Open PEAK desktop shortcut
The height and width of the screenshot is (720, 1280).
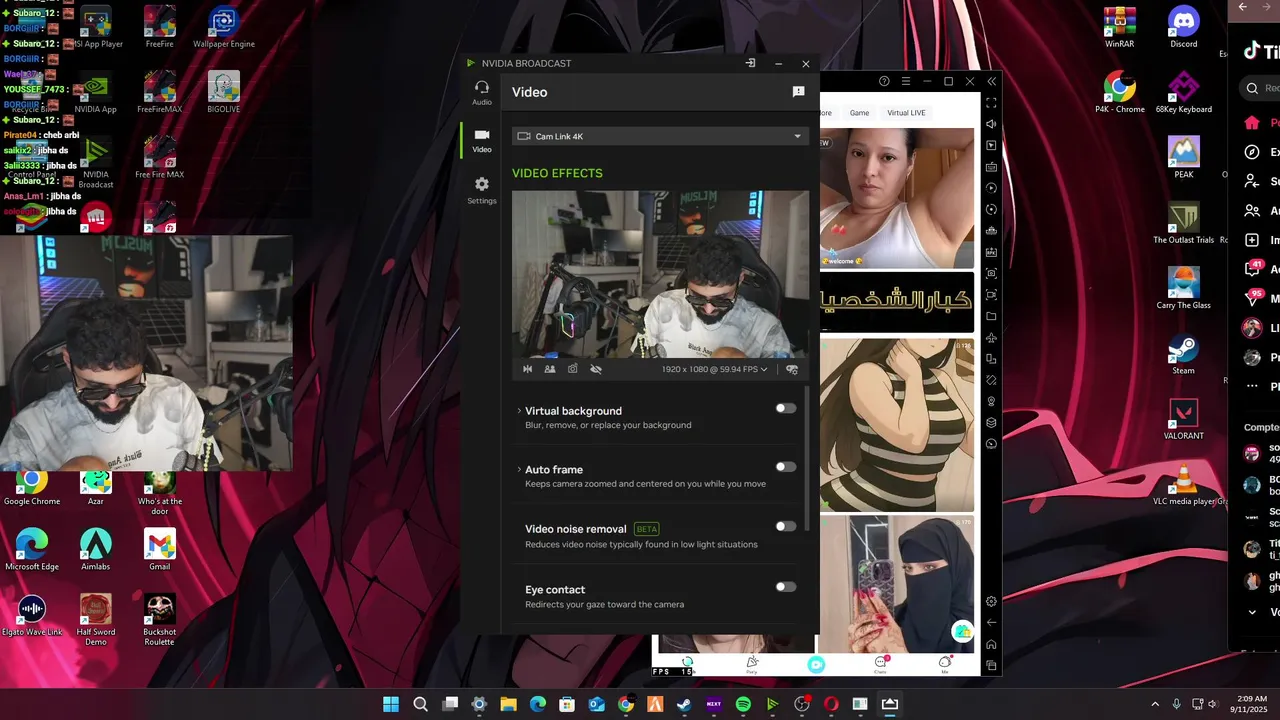pos(1183,158)
